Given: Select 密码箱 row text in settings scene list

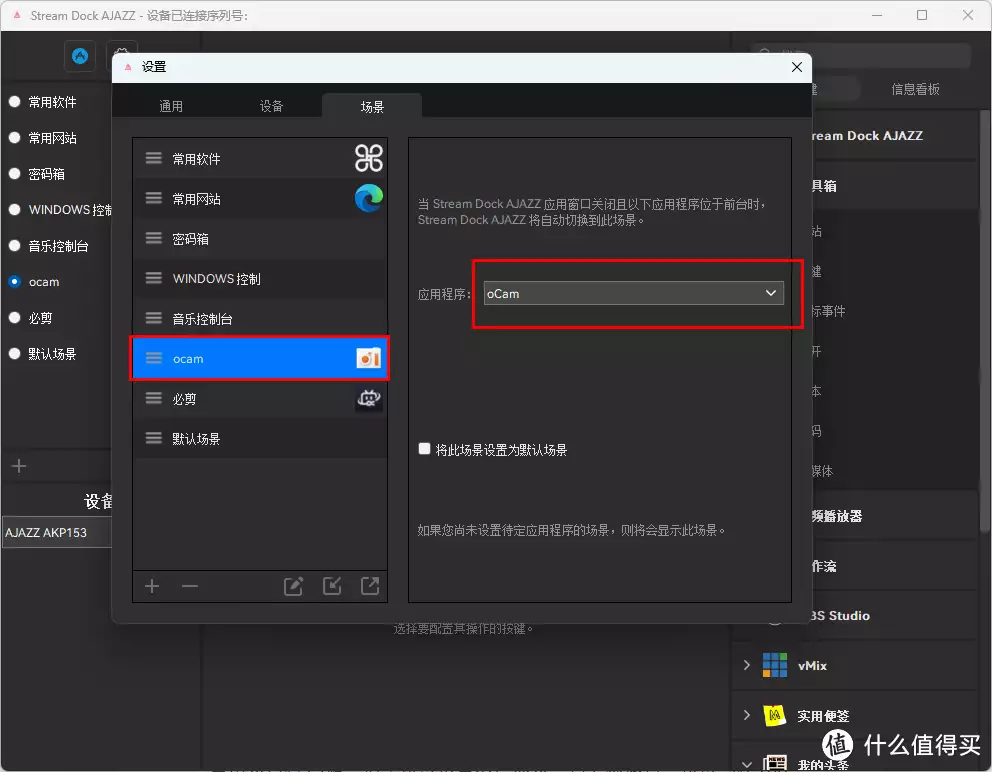Looking at the screenshot, I should (x=190, y=239).
